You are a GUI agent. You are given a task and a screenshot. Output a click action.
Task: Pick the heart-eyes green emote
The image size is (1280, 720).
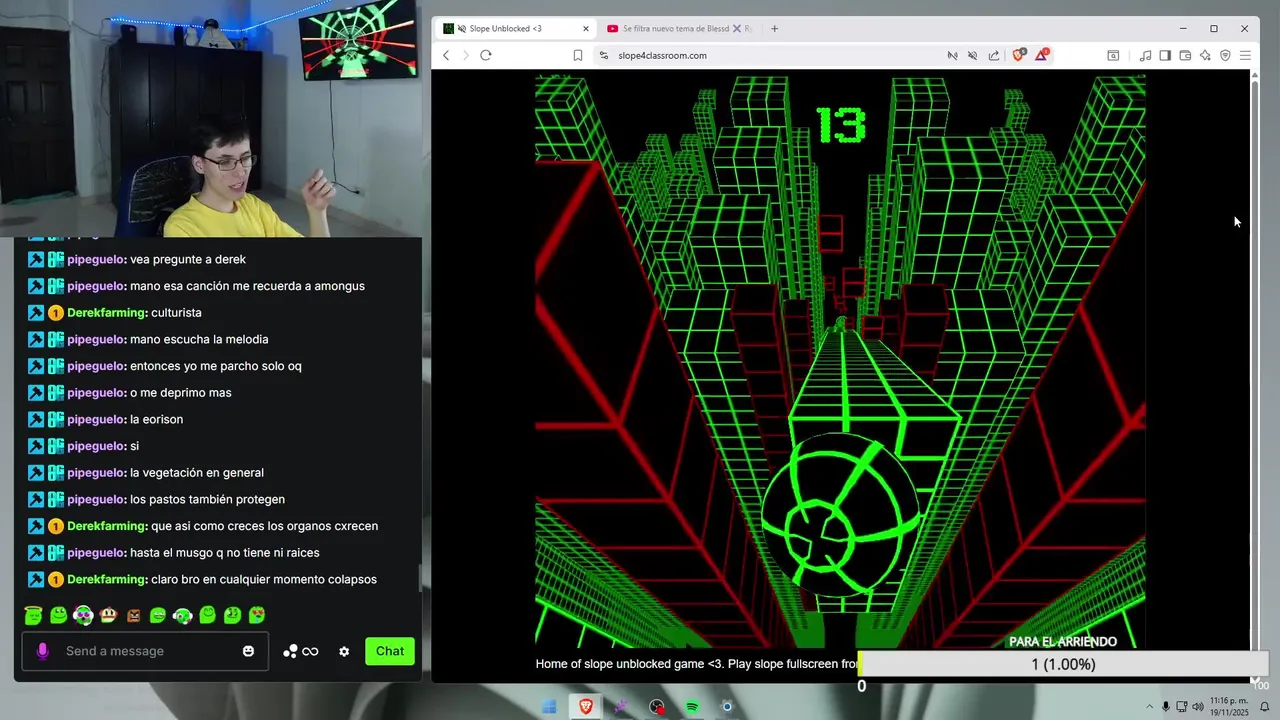[x=257, y=615]
